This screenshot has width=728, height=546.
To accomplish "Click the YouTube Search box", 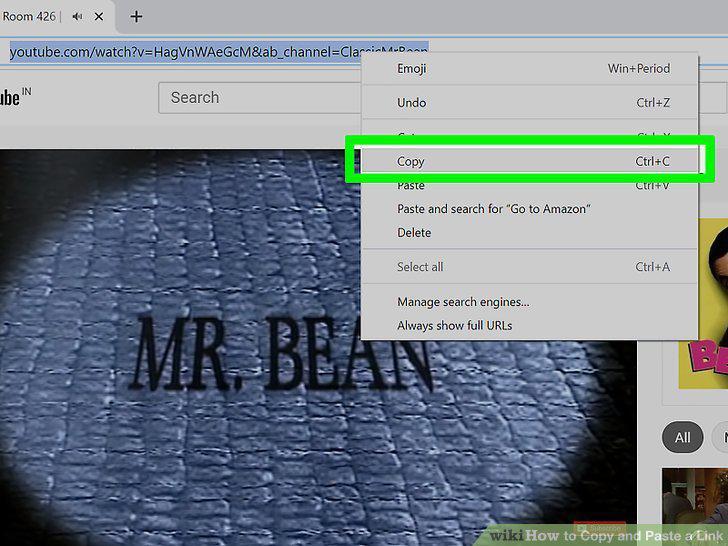I will [x=260, y=98].
